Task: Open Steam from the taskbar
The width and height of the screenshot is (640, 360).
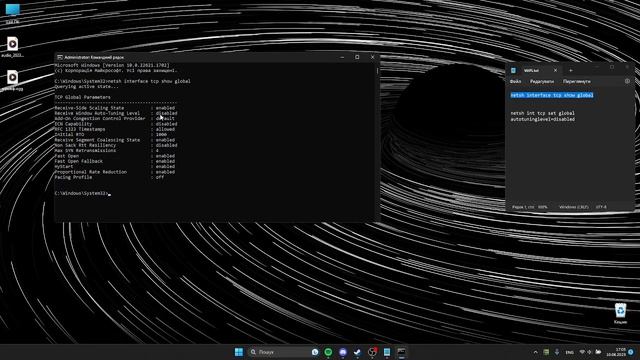Action: (357, 352)
